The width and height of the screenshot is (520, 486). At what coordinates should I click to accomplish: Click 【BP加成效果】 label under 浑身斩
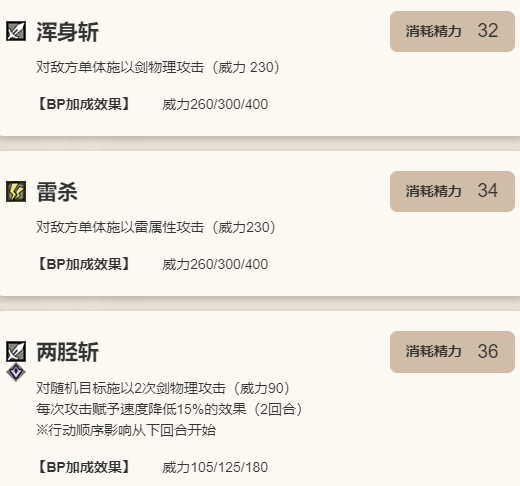pyautogui.click(x=84, y=104)
